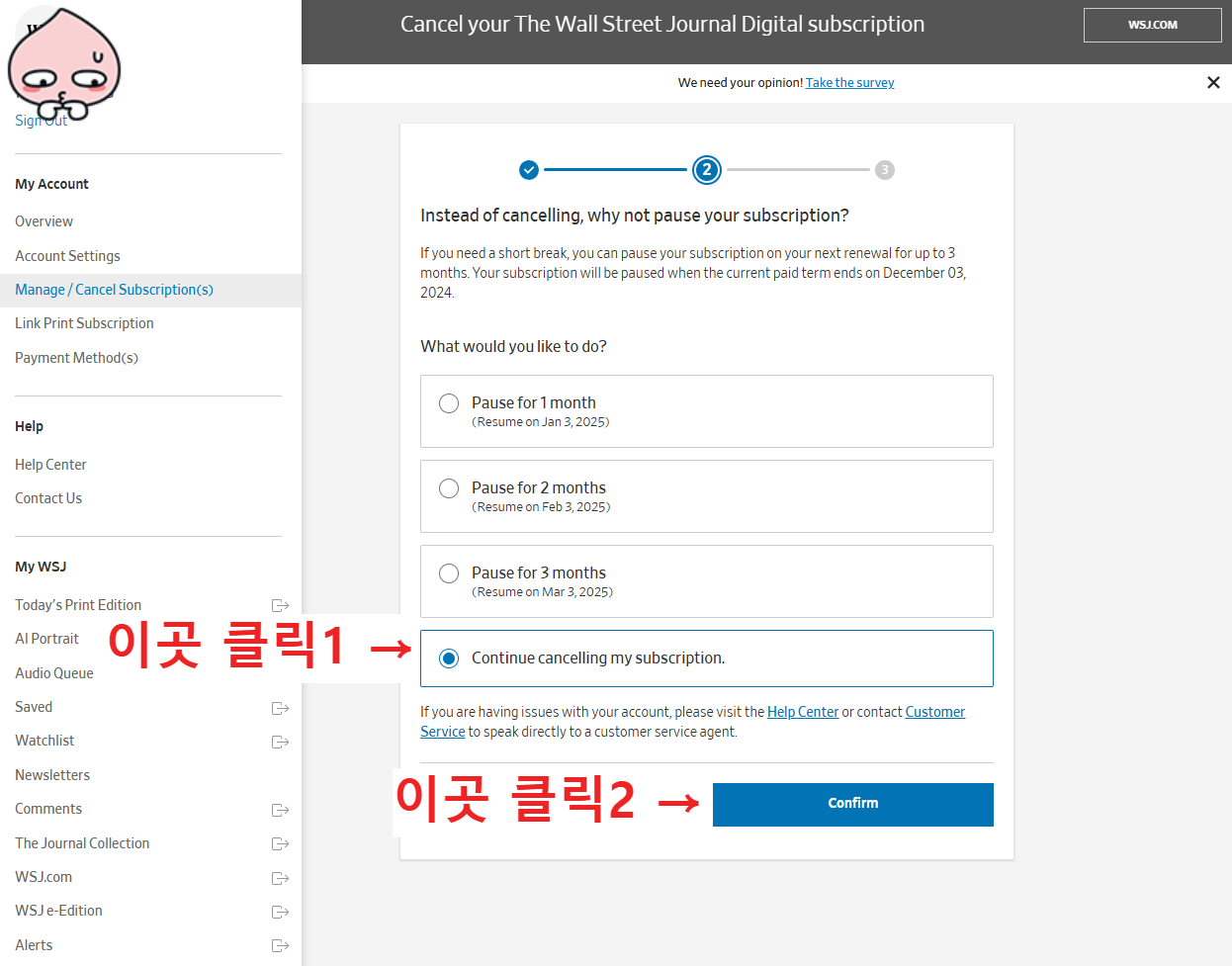1232x966 pixels.
Task: Click 'What would you like to do?' heading
Action: pyautogui.click(x=513, y=346)
